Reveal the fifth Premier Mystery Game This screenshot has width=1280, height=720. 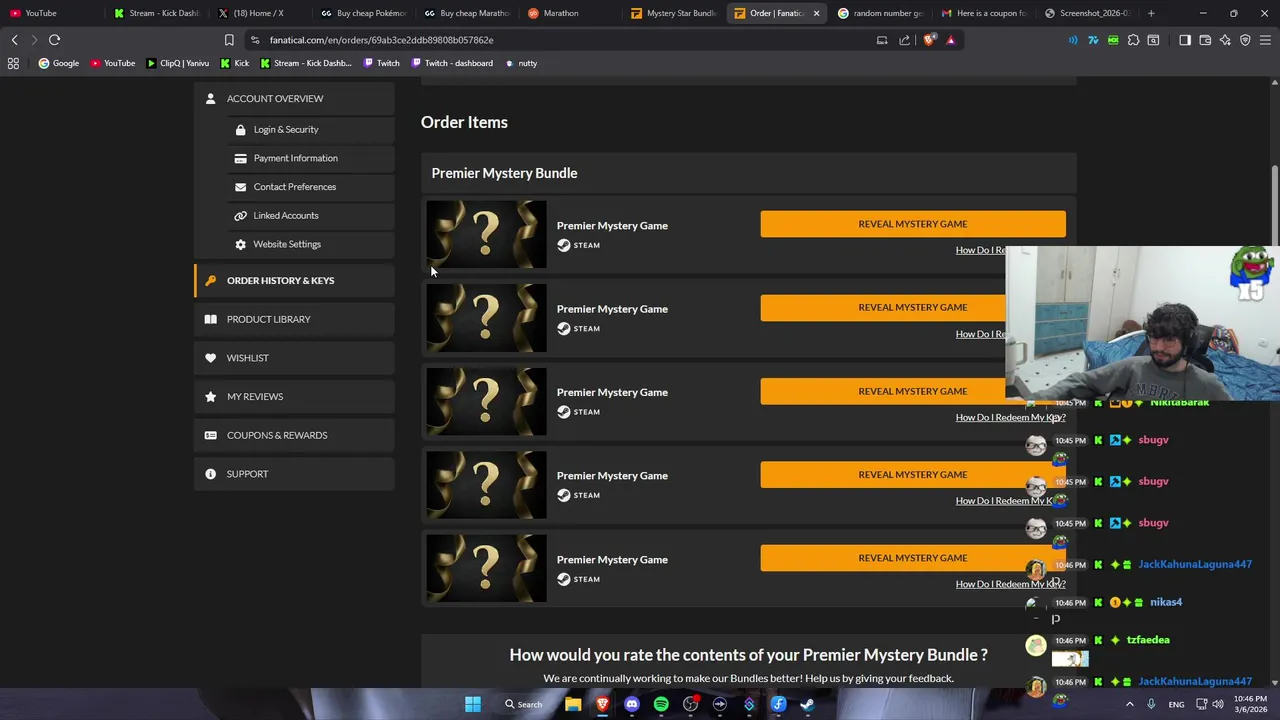(912, 558)
